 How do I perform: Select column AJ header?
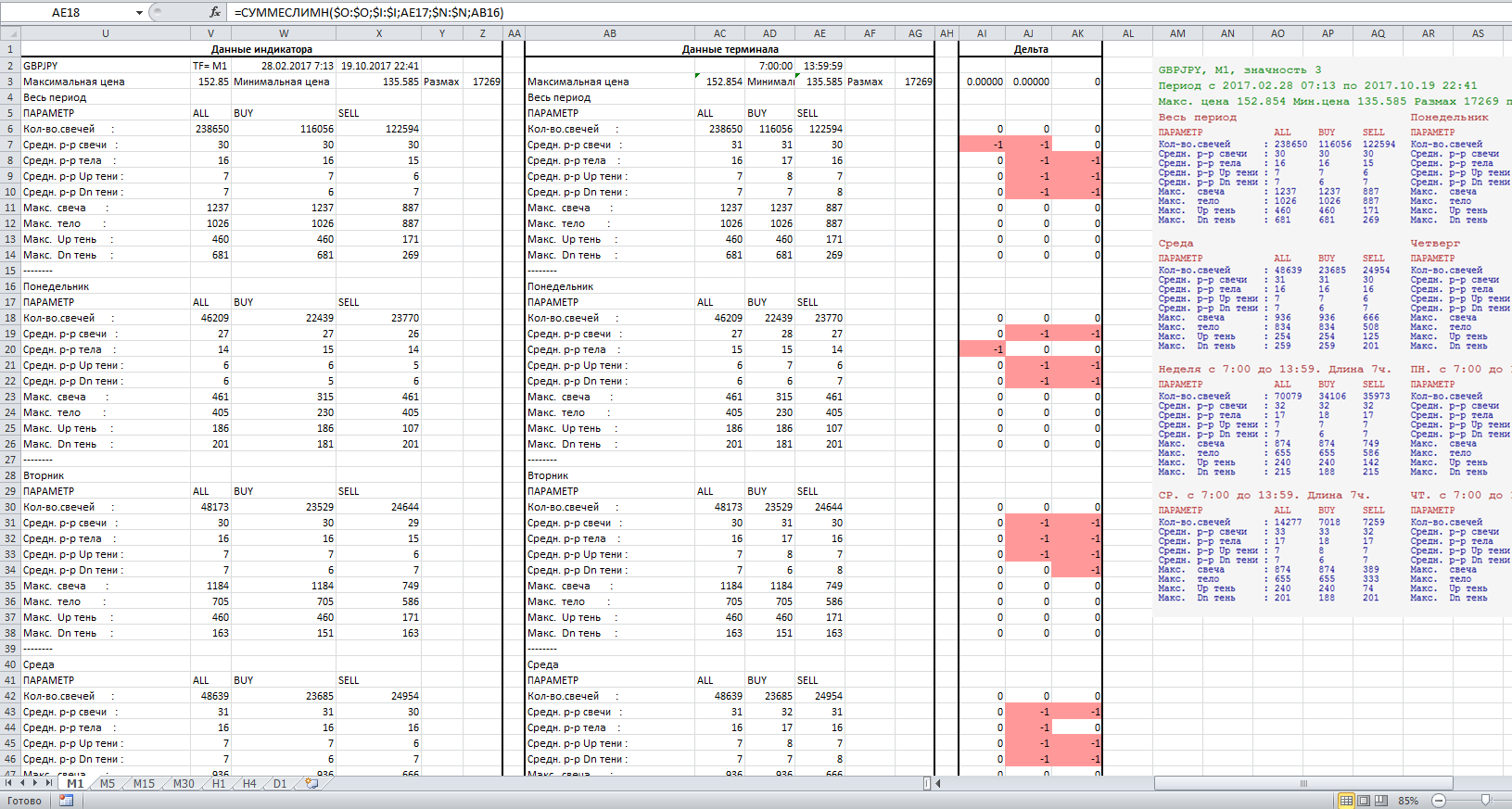click(1028, 33)
